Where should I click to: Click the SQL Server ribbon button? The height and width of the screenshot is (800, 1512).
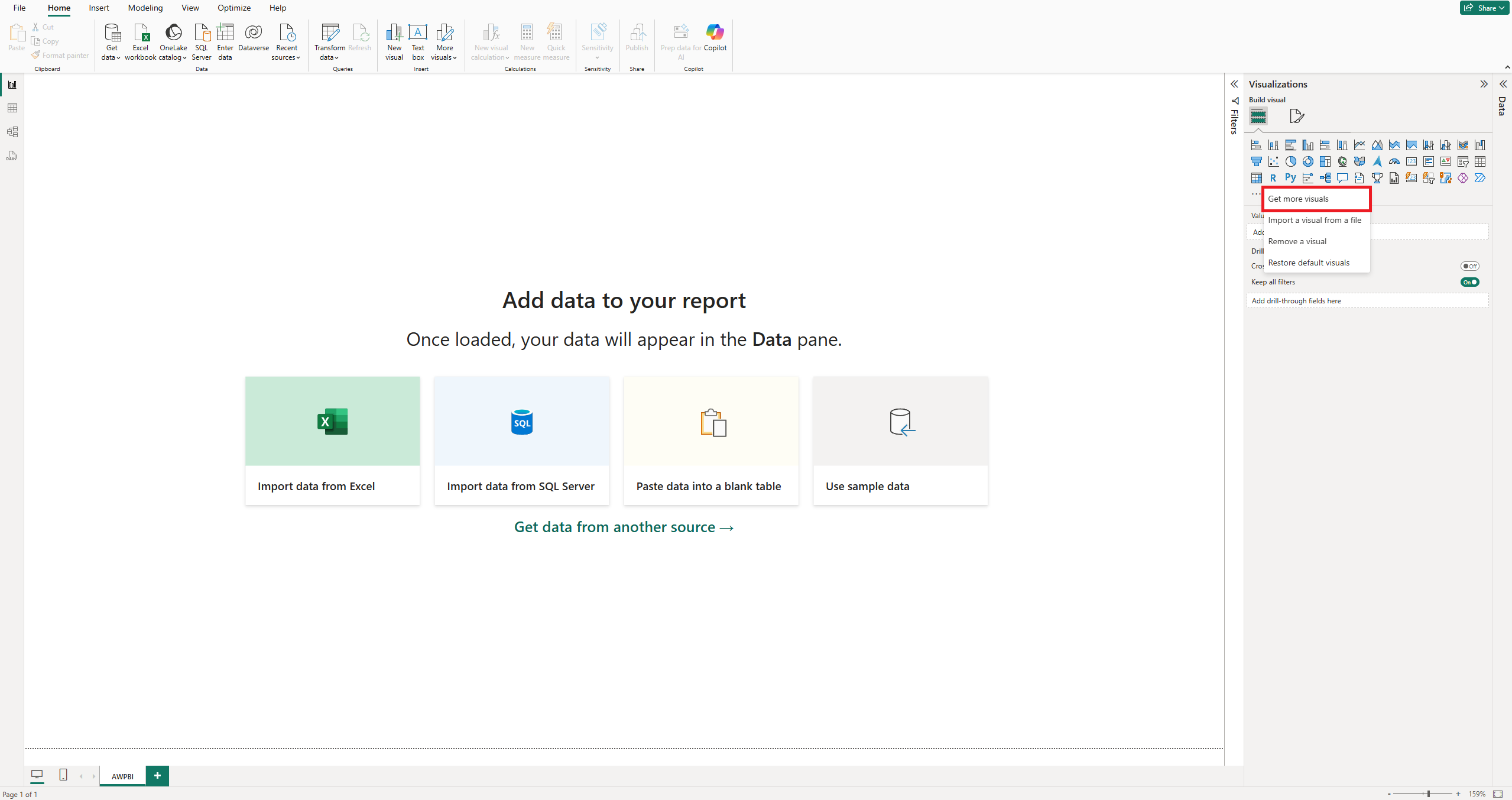coord(201,42)
